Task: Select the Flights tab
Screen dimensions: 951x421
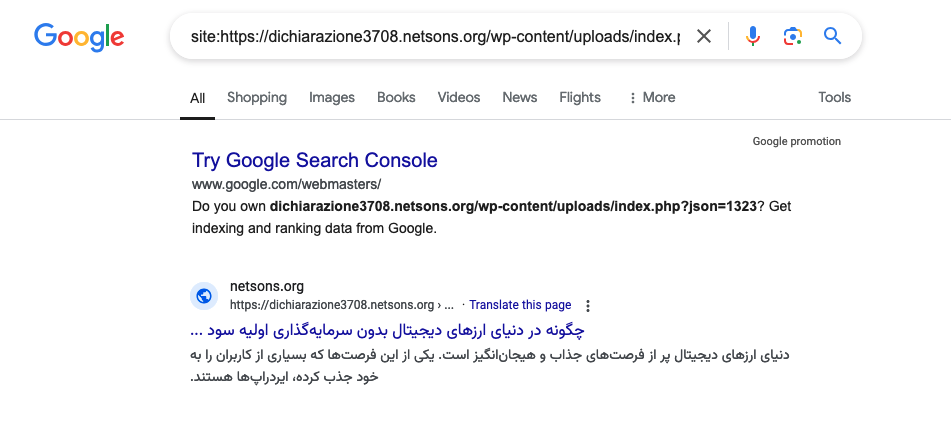Action: pyautogui.click(x=580, y=98)
